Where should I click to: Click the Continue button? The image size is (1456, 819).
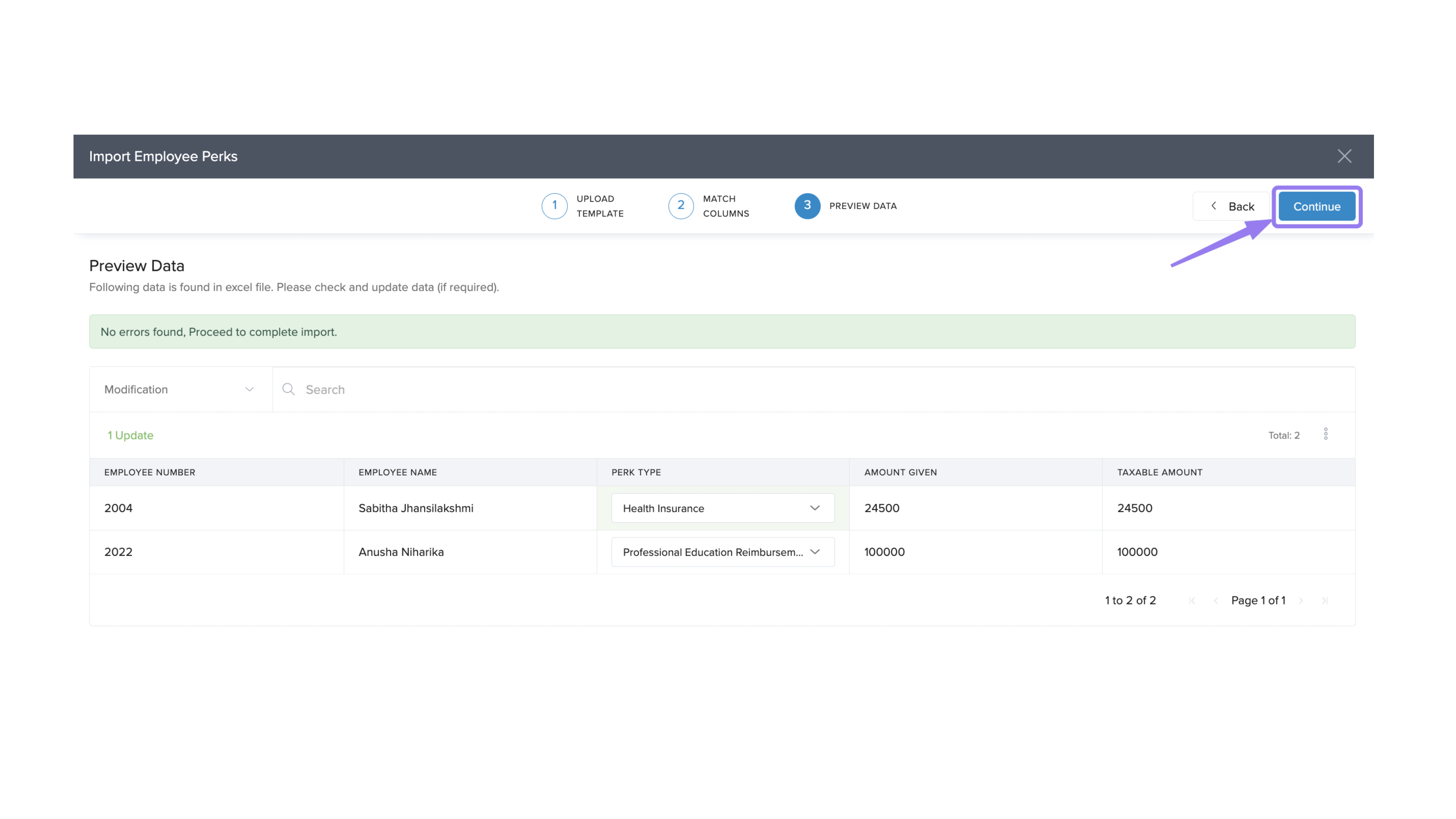pyautogui.click(x=1316, y=207)
